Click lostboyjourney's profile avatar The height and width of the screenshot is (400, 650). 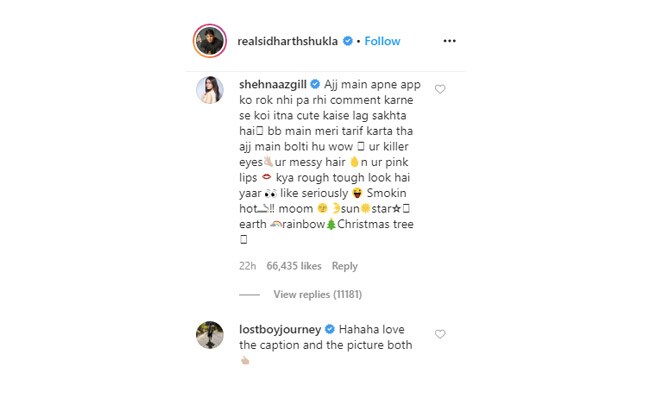[x=210, y=335]
